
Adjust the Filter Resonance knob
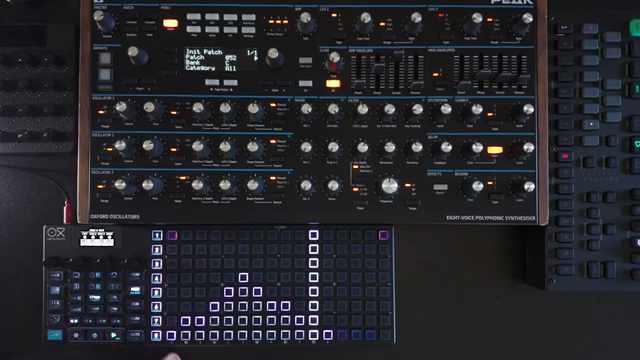(389, 149)
